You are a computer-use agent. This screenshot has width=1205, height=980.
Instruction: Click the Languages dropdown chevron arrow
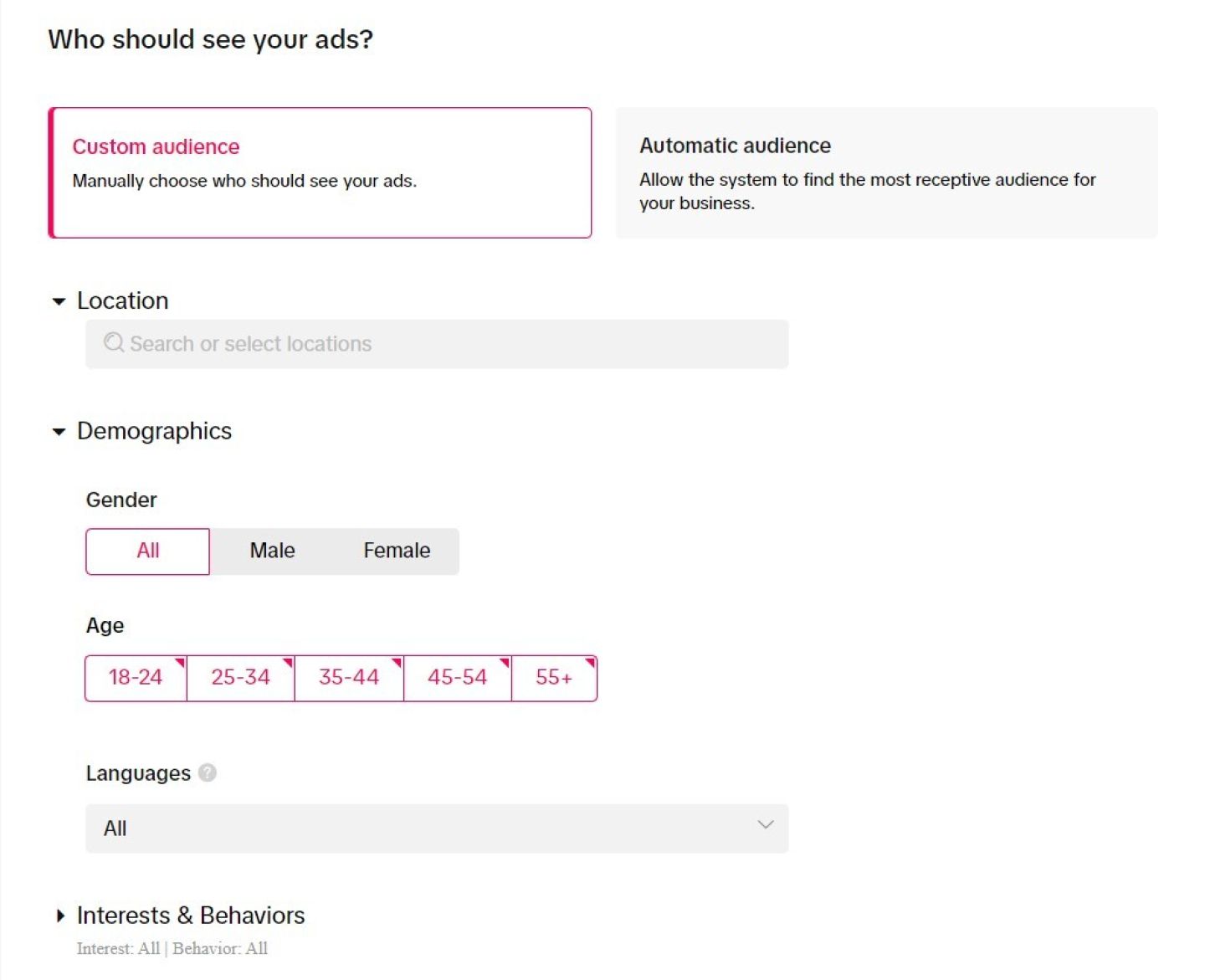[x=765, y=825]
